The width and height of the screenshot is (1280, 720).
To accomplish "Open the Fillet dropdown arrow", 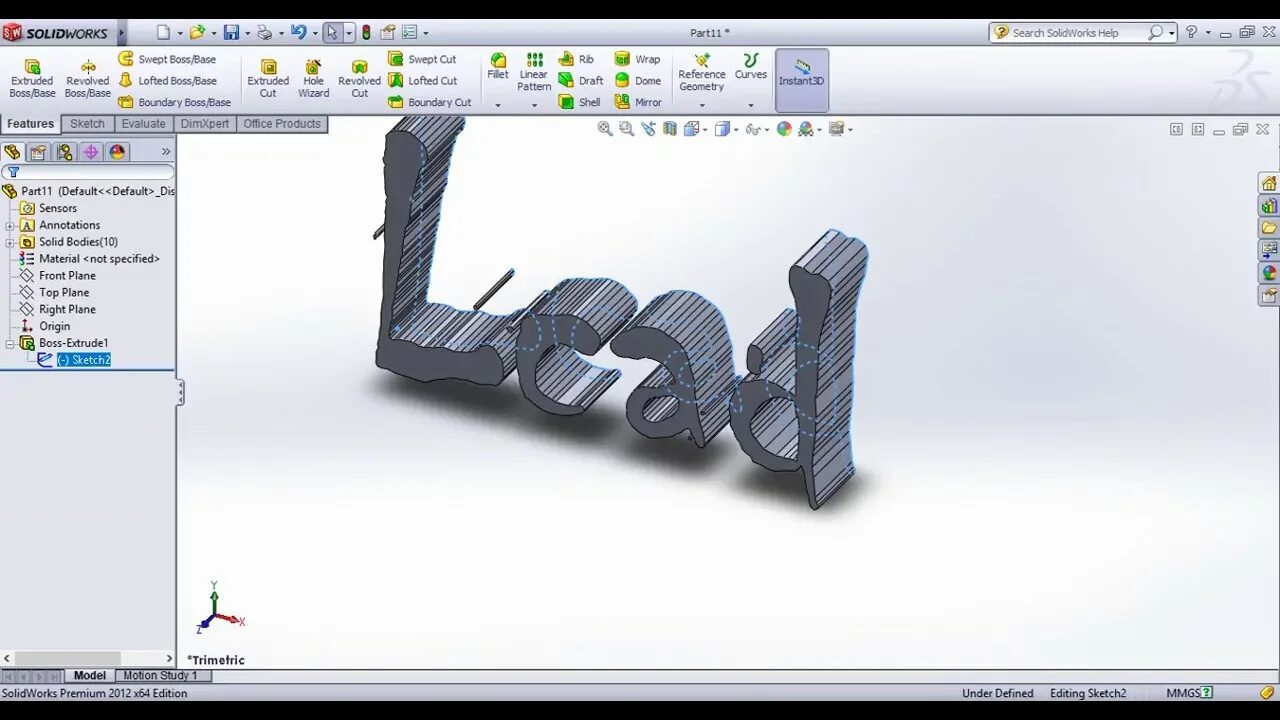I will pos(498,105).
